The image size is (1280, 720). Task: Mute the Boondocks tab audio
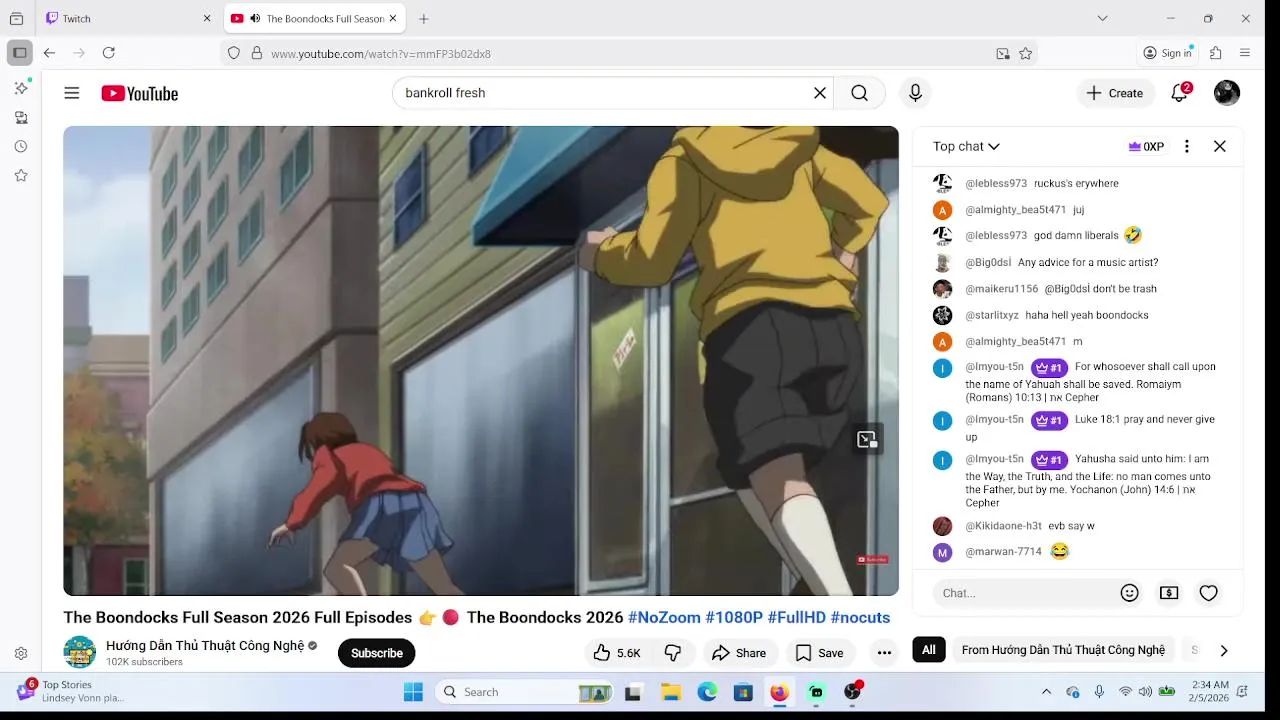(254, 19)
